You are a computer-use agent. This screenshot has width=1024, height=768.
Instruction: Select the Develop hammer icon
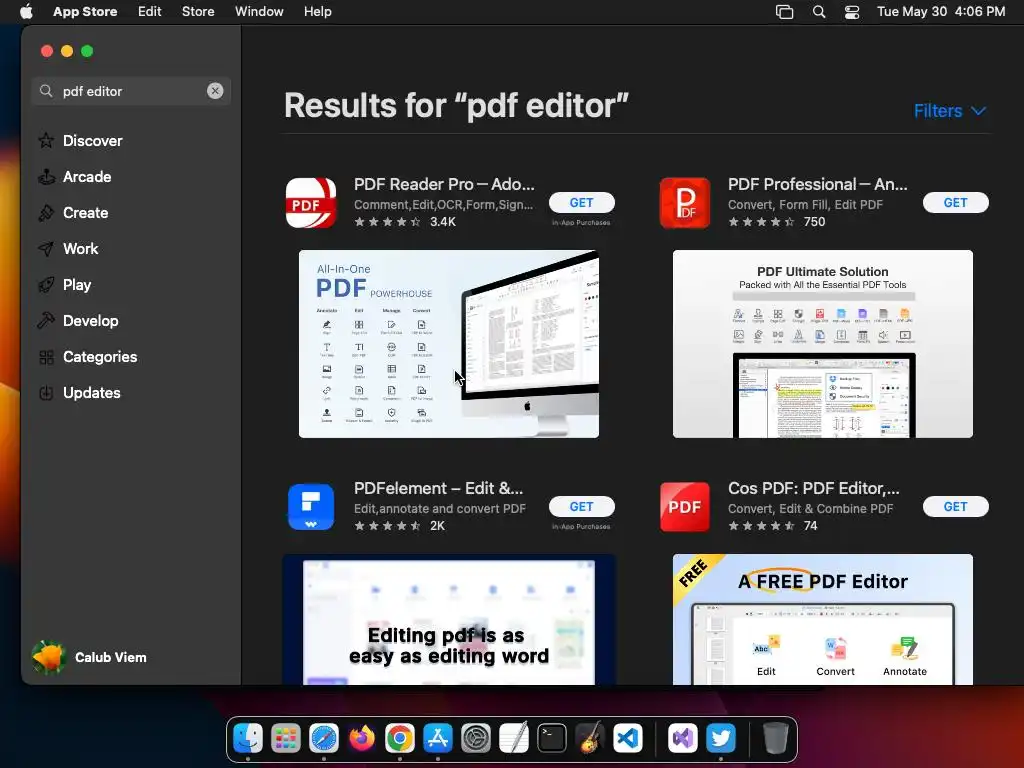click(x=46, y=321)
